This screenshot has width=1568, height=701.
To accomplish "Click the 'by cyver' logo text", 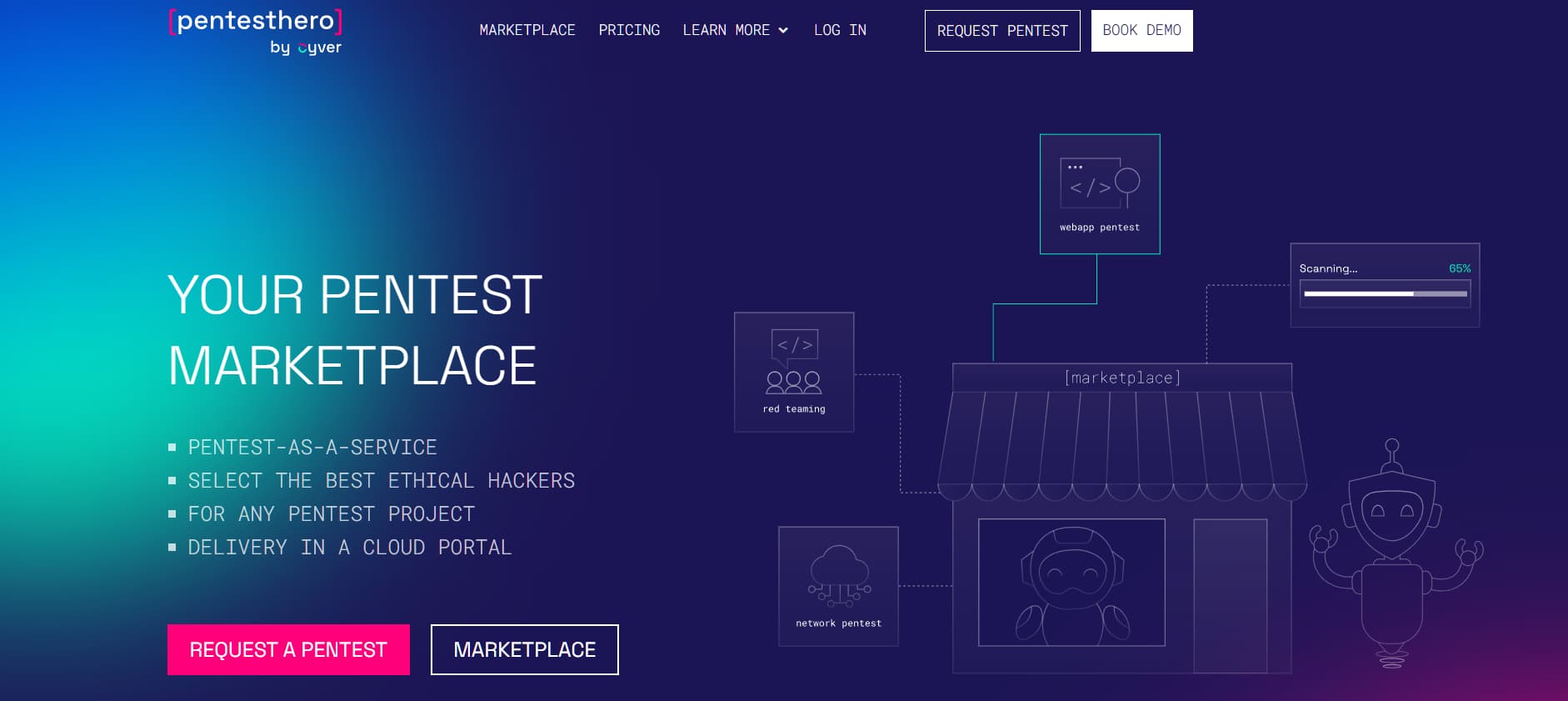I will pyautogui.click(x=306, y=48).
